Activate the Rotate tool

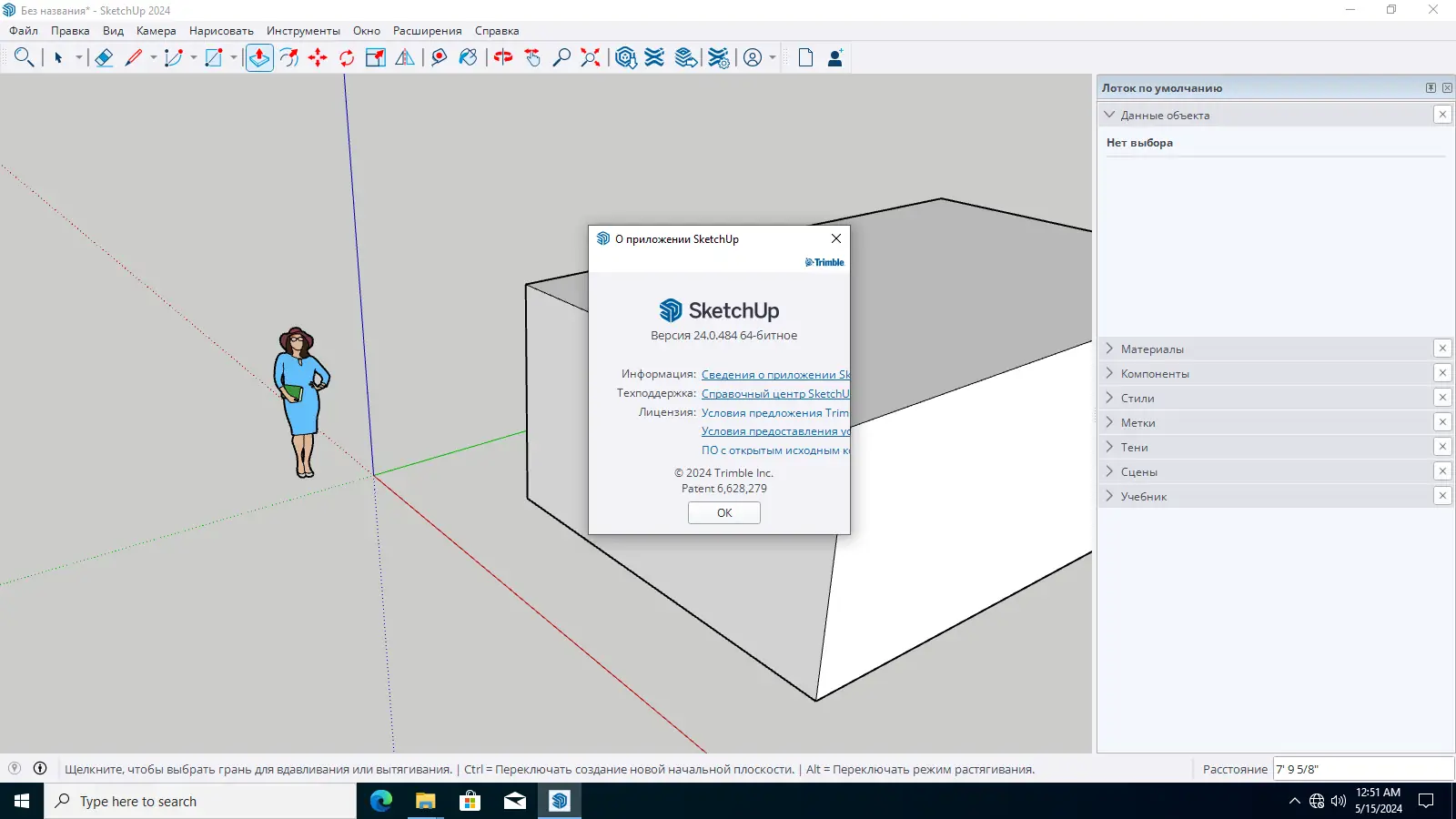(347, 57)
